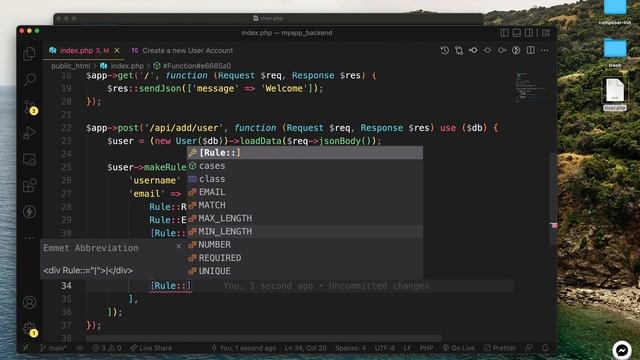Select MATCH constant suggestion

(x=305, y=205)
